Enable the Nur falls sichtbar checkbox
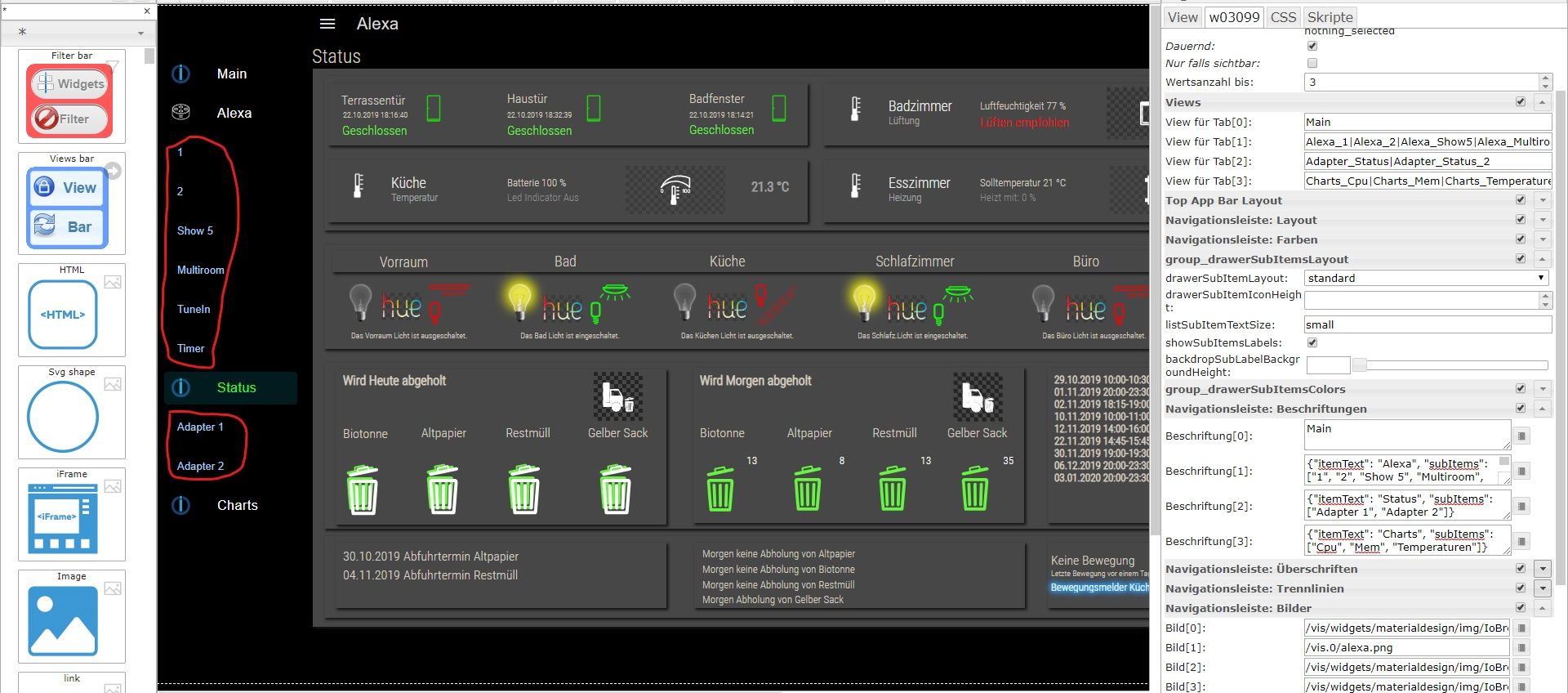The height and width of the screenshot is (693, 1568). coord(1312,63)
